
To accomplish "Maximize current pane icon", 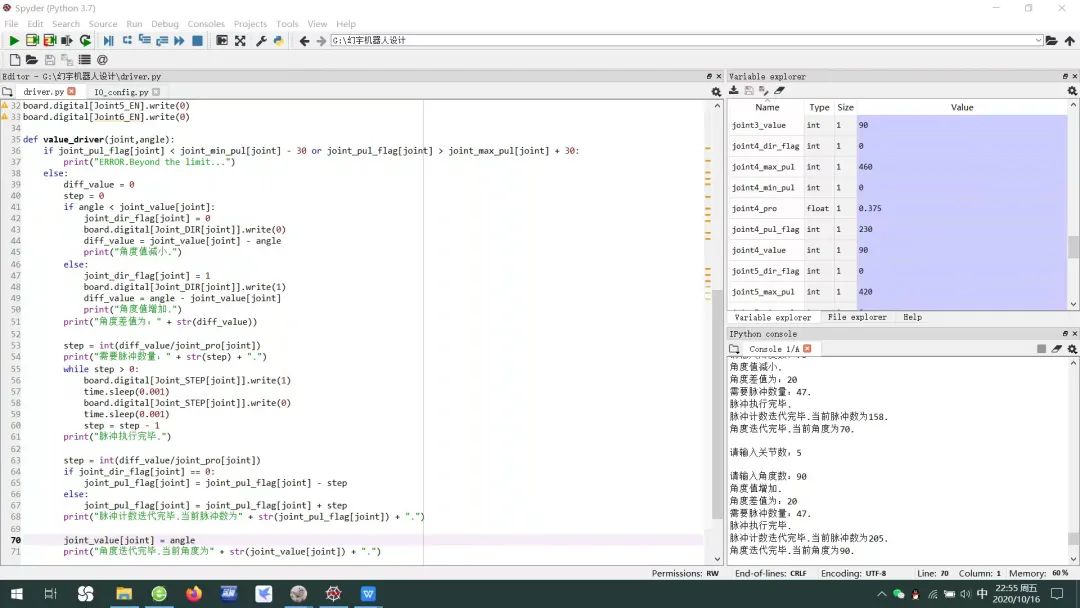I will click(x=222, y=41).
